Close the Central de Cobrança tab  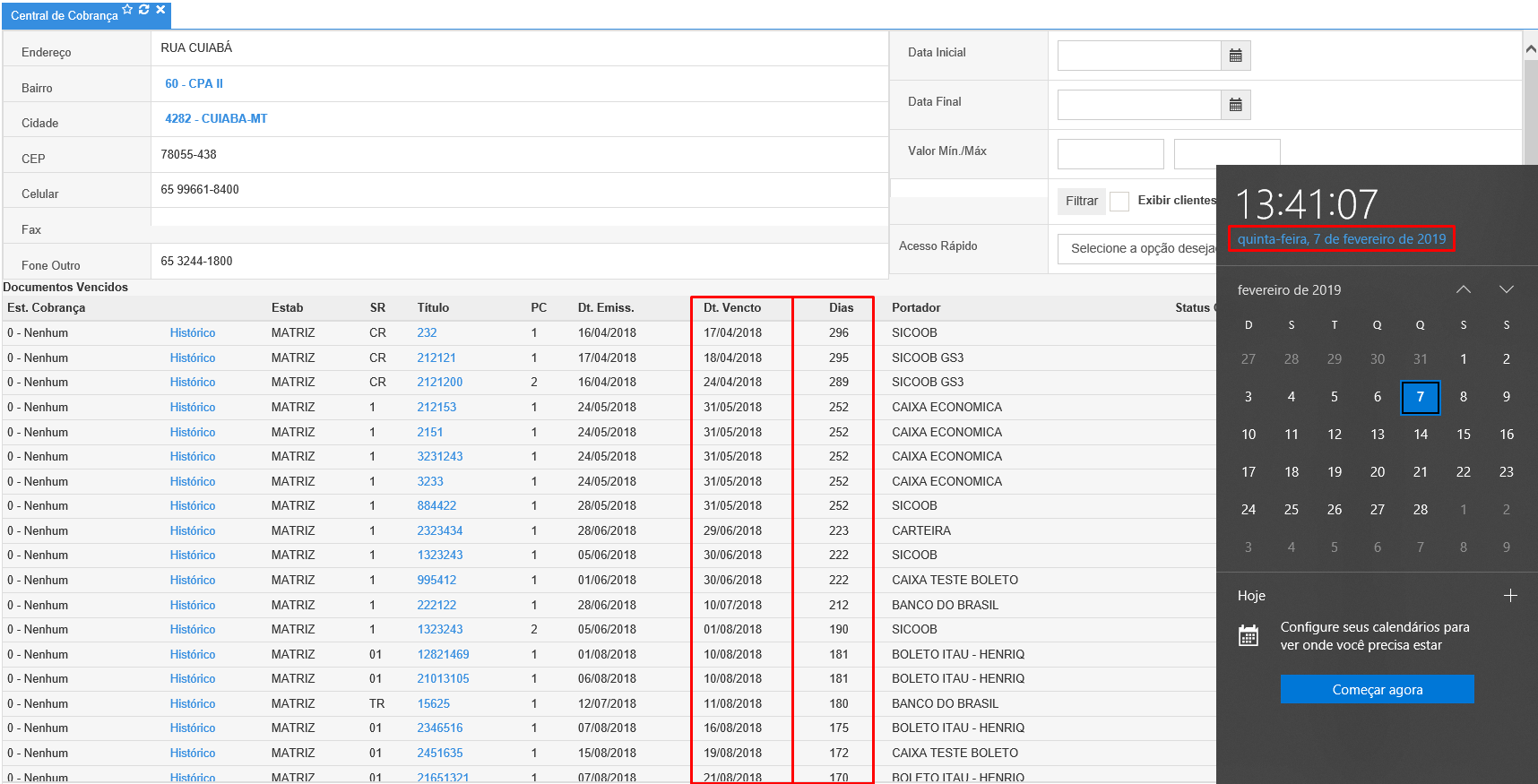coord(160,10)
